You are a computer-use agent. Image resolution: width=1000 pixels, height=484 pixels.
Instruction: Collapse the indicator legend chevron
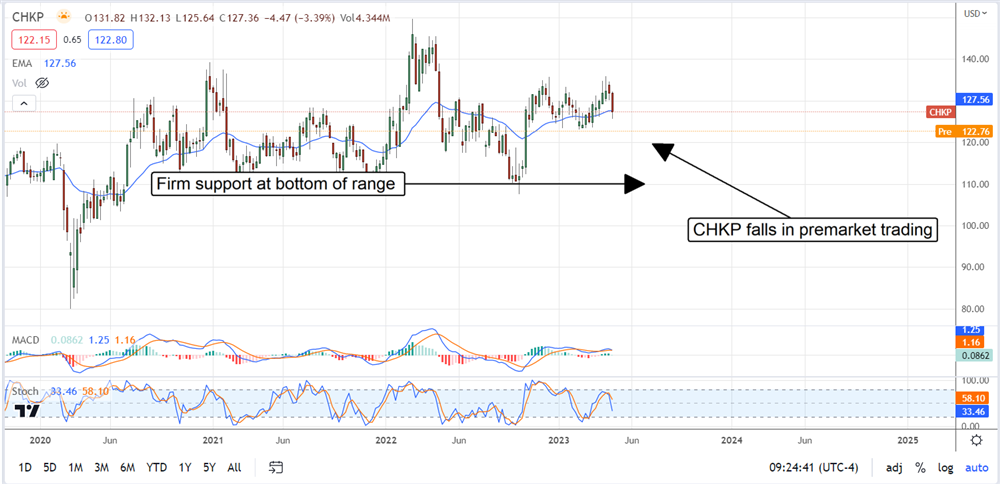click(x=24, y=103)
